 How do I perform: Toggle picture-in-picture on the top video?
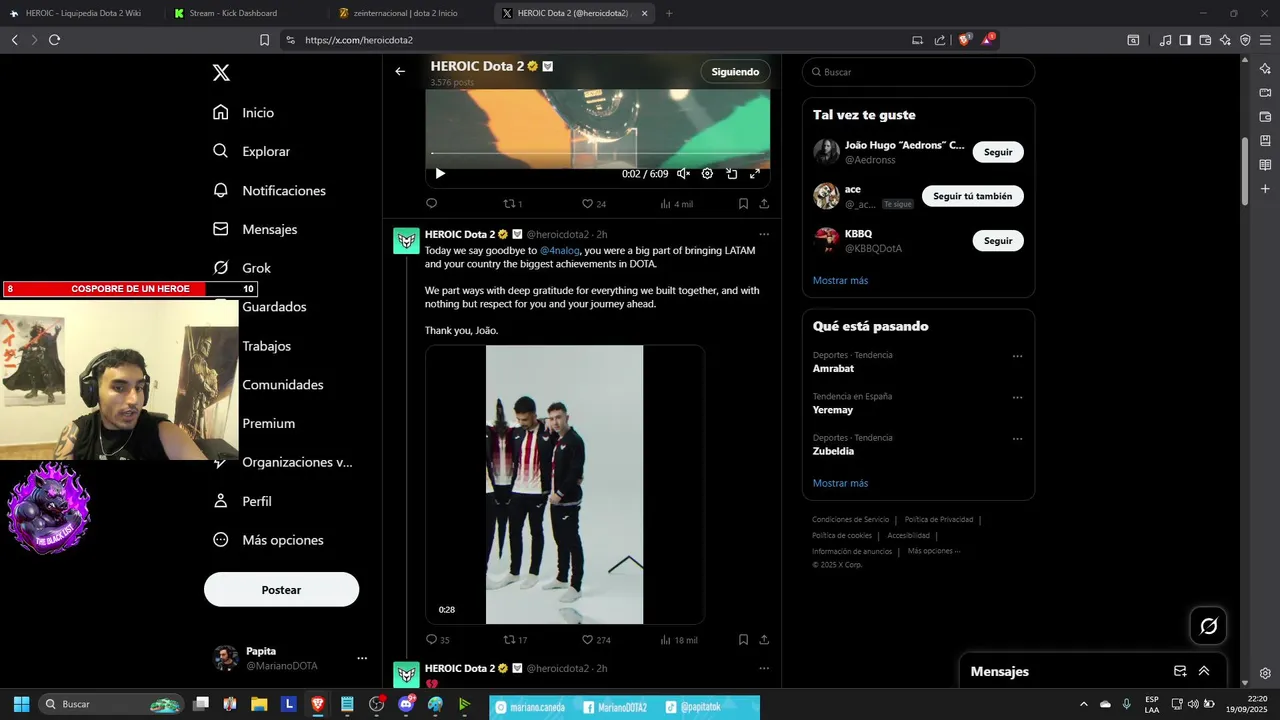click(731, 173)
